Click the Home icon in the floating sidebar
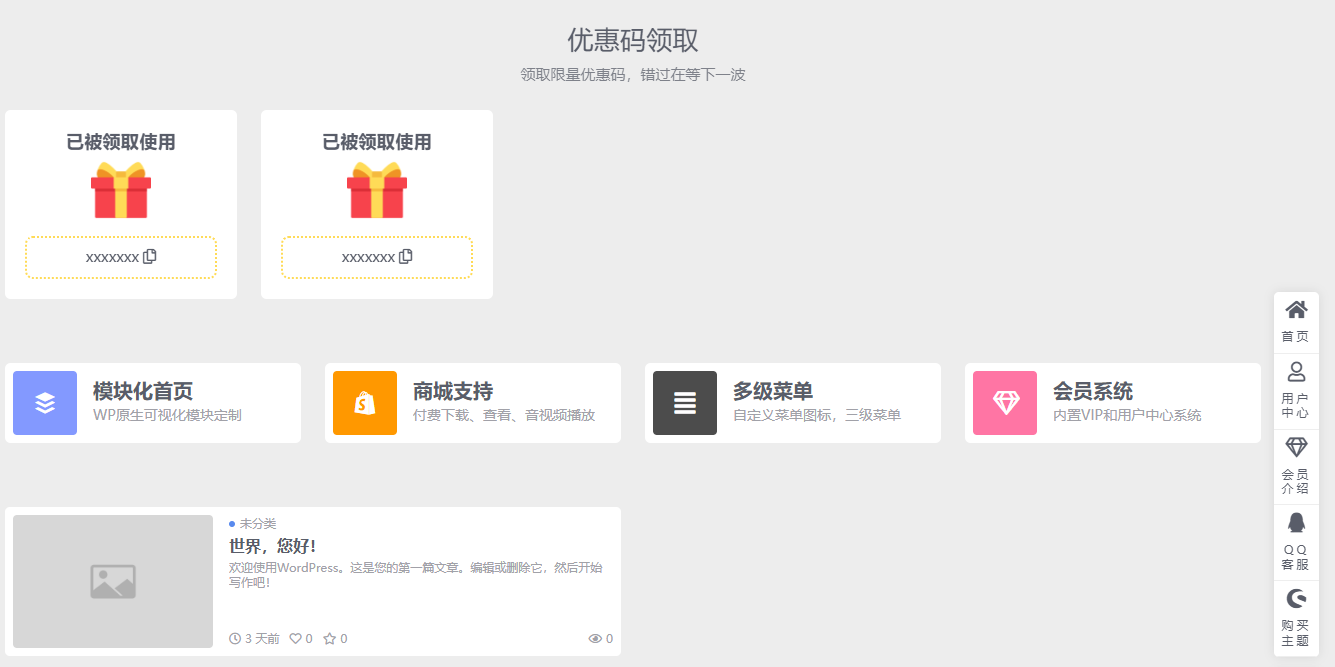Image resolution: width=1335 pixels, height=667 pixels. coord(1296,310)
